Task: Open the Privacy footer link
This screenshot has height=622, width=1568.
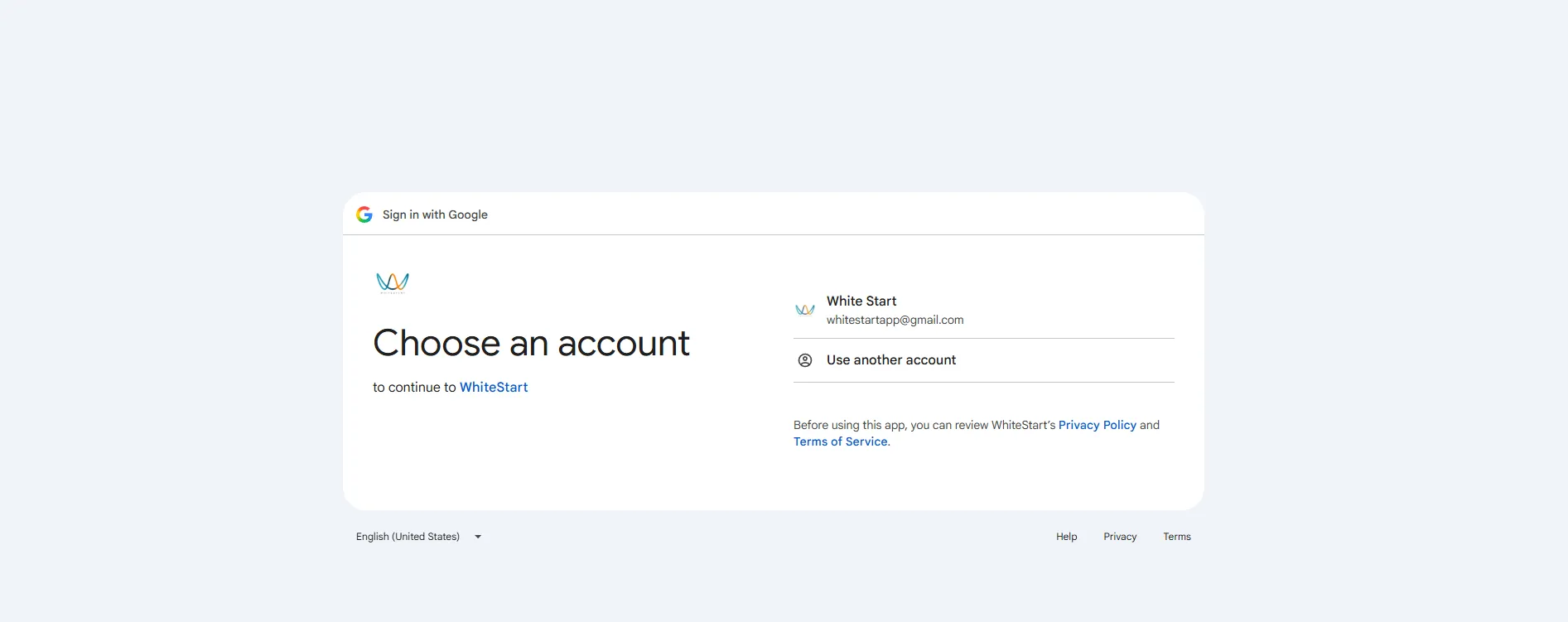Action: (1120, 537)
